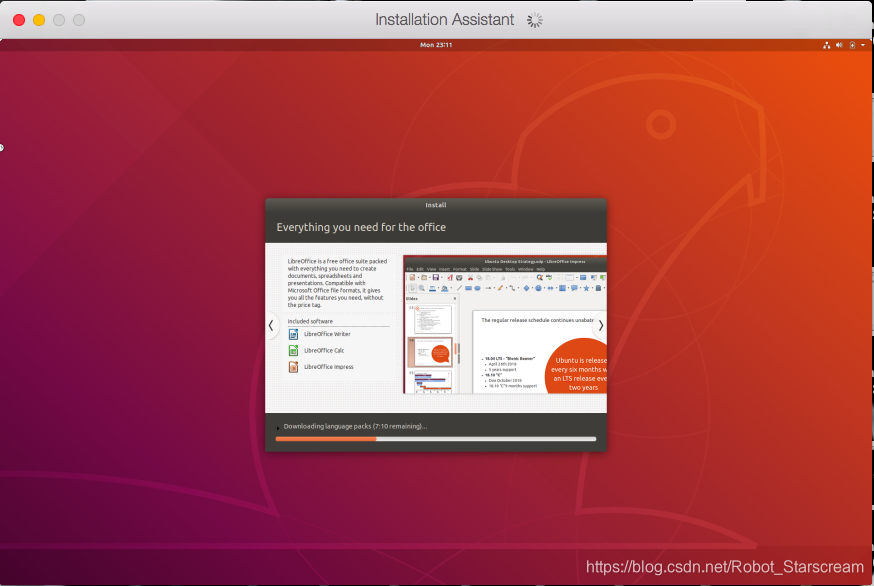The image size is (874, 586).
Task: Click the 'Installation Assistant' window title
Action: pos(444,20)
